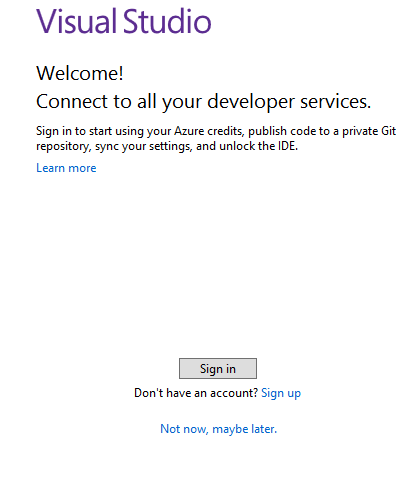Click the Sign in button
Screen dimensions: 405x482
click(218, 368)
